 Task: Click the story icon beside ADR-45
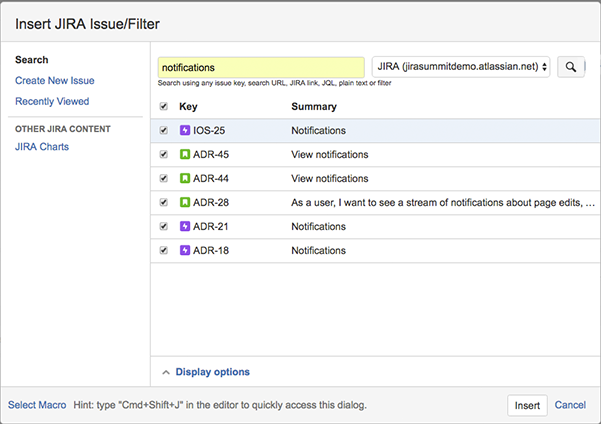click(185, 154)
